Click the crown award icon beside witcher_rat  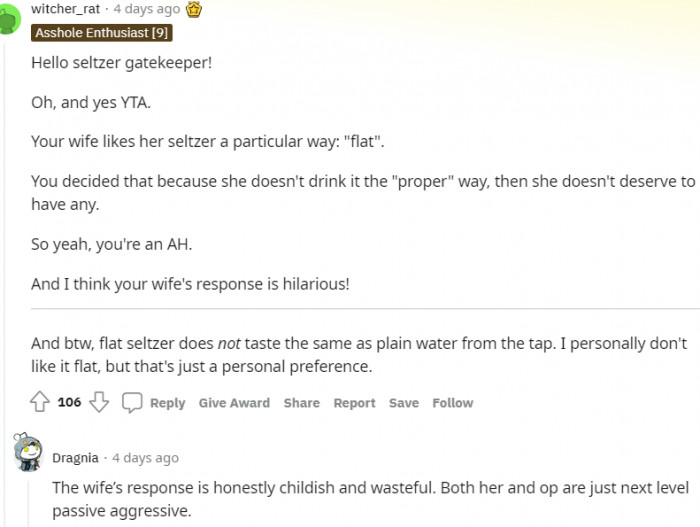click(x=195, y=9)
